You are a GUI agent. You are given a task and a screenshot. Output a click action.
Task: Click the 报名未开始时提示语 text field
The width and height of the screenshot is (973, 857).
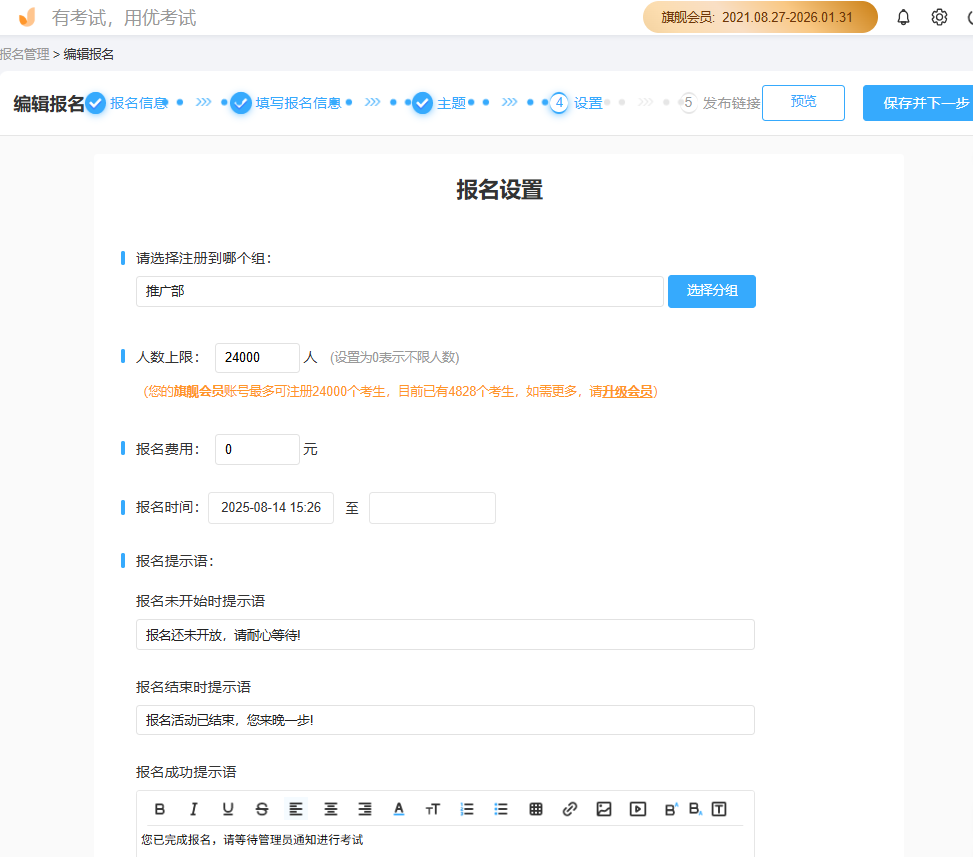coord(446,635)
